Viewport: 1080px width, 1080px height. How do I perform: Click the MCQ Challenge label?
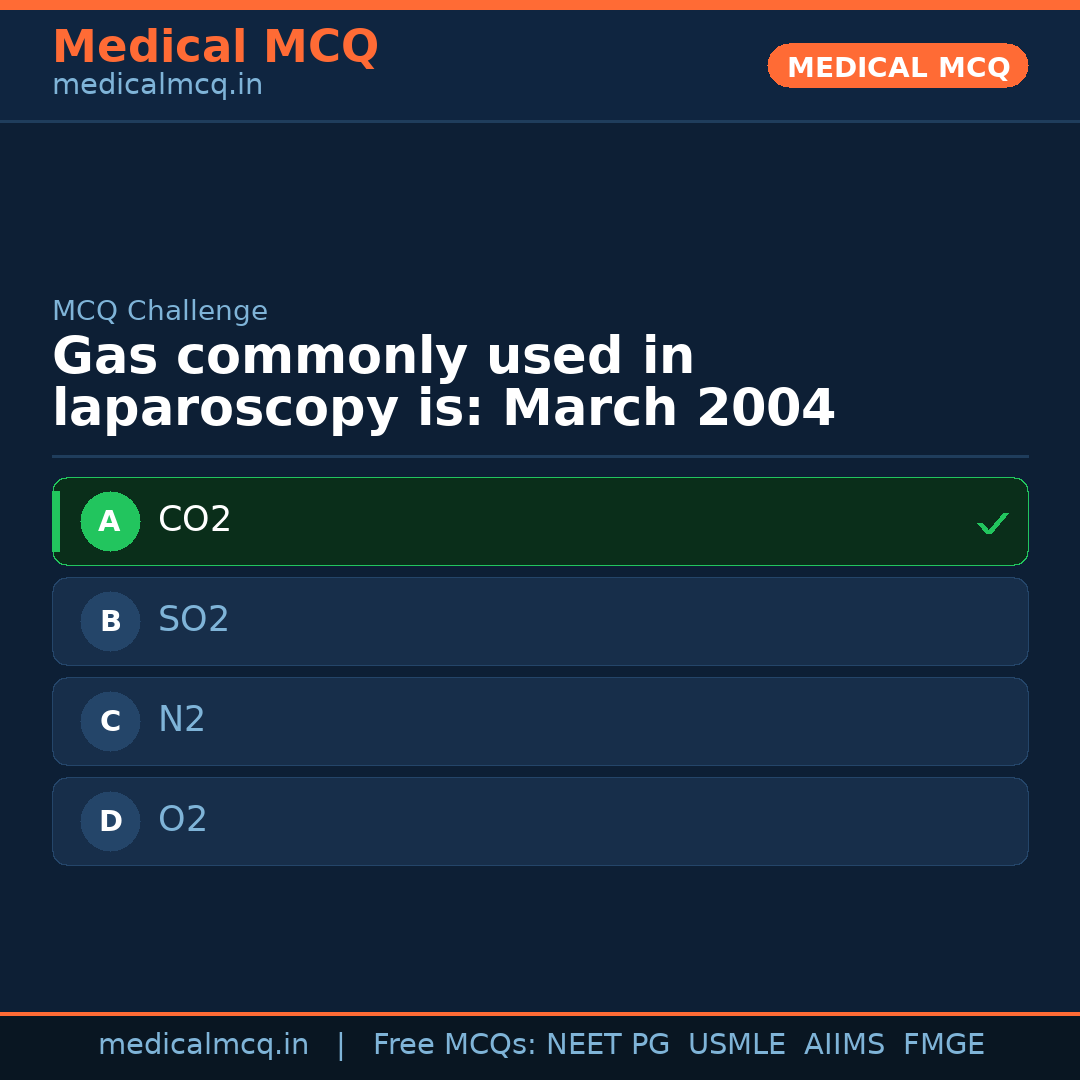(x=160, y=311)
